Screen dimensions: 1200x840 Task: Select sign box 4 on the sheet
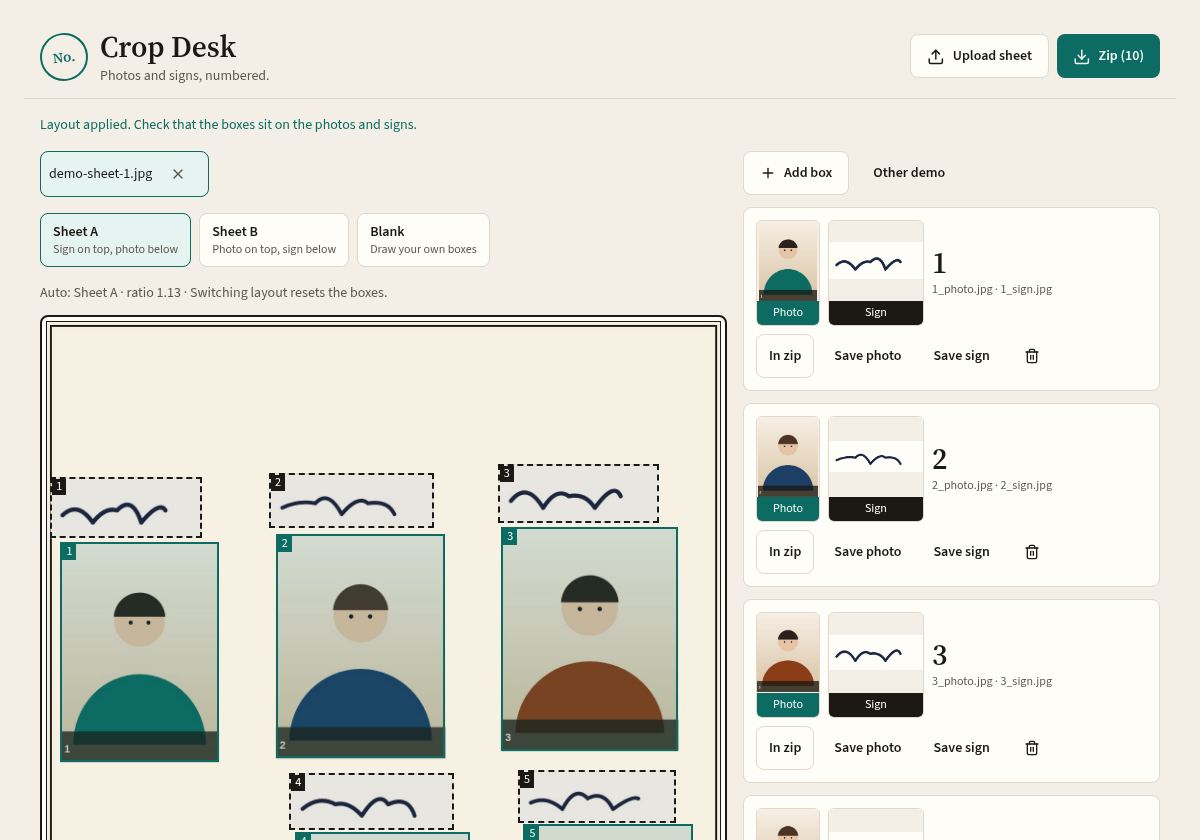click(372, 801)
